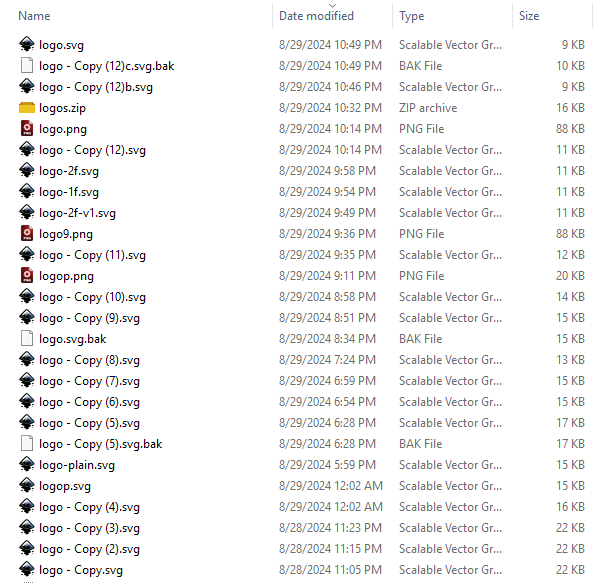600x583 pixels.
Task: Select file name logo - Copy (12)c.svg.bak
Action: point(106,66)
